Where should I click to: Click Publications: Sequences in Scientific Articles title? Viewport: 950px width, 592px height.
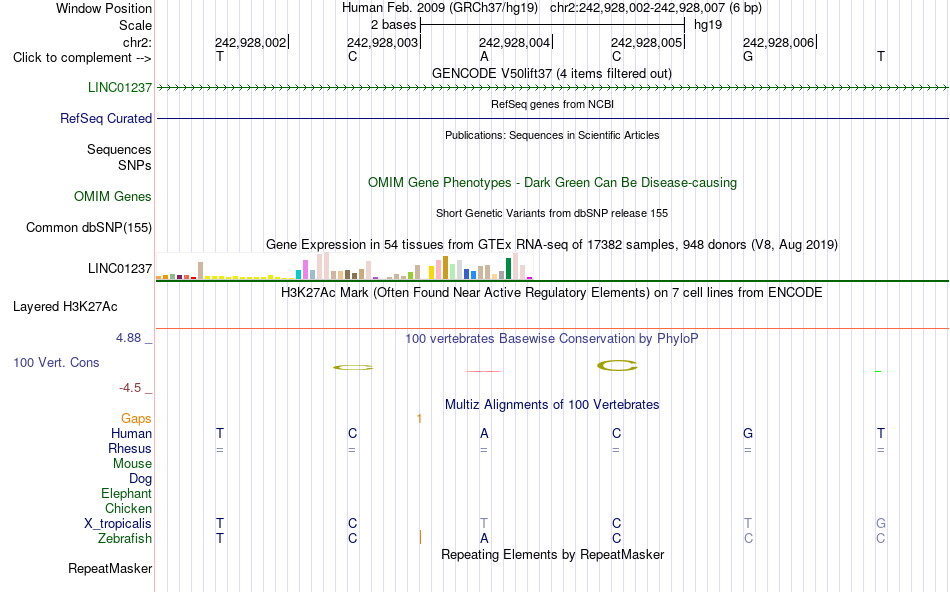coord(552,135)
